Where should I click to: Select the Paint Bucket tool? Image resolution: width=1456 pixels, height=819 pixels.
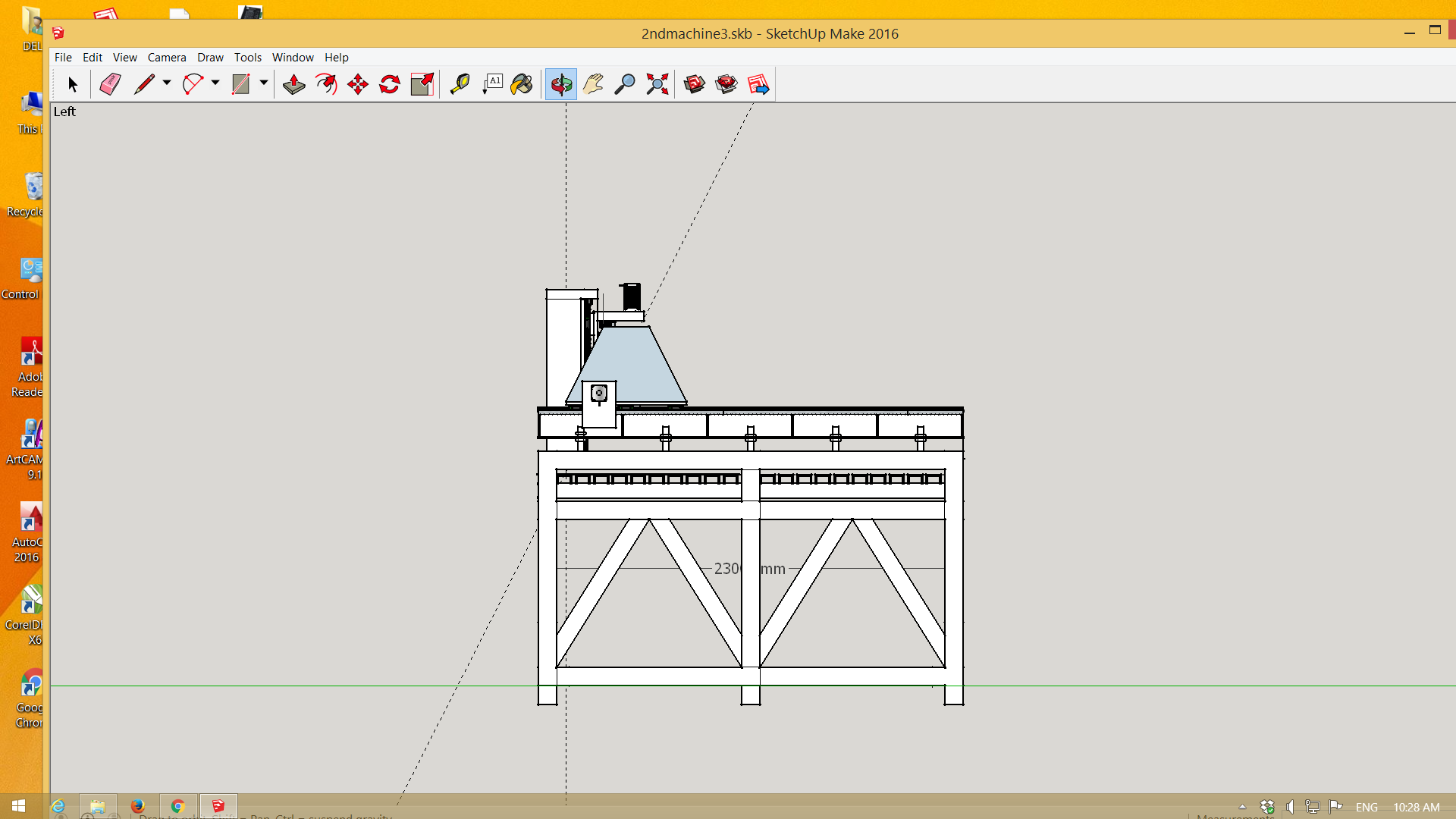click(x=522, y=84)
